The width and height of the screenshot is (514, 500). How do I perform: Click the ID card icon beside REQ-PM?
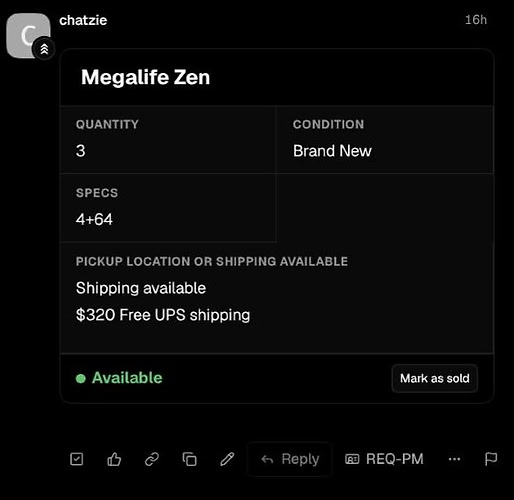click(352, 459)
